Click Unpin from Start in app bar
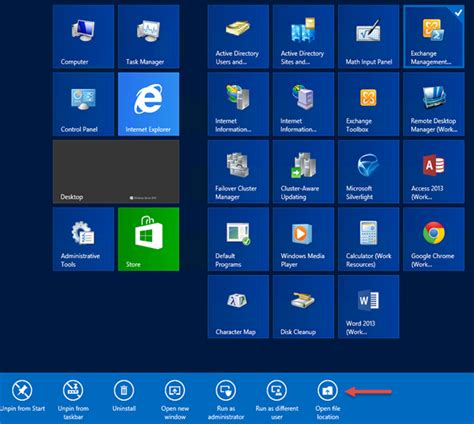This screenshot has width=474, height=424. 22,396
